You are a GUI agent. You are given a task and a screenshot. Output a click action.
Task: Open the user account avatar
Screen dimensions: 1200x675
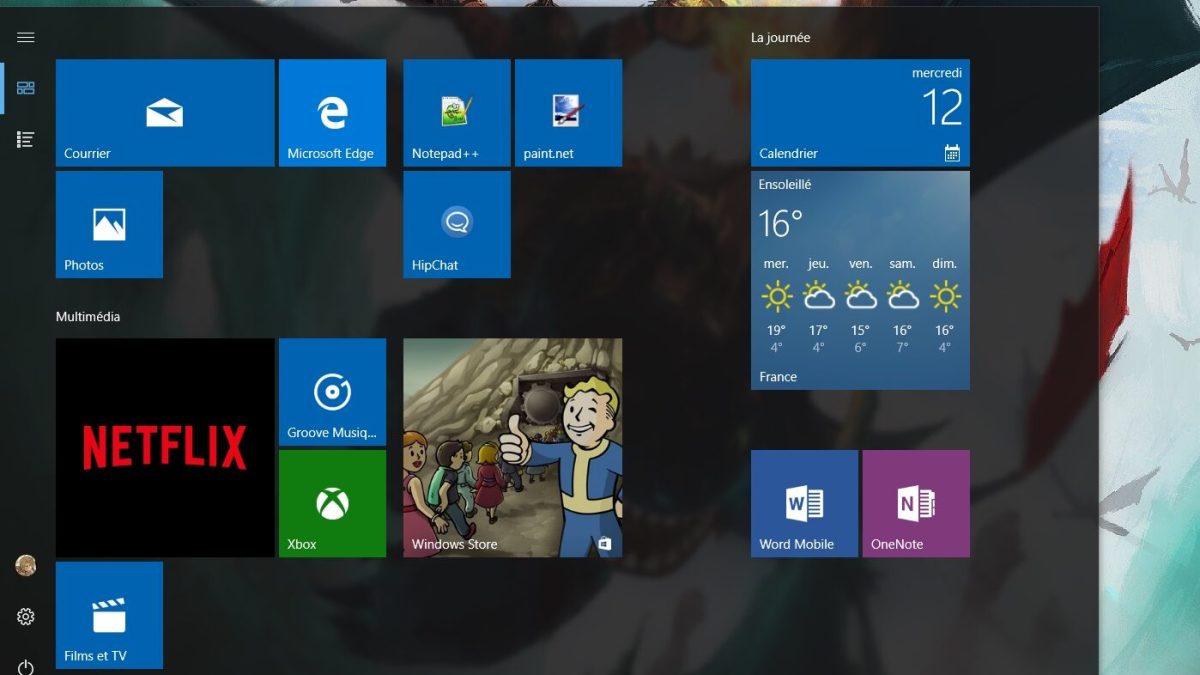coord(26,566)
